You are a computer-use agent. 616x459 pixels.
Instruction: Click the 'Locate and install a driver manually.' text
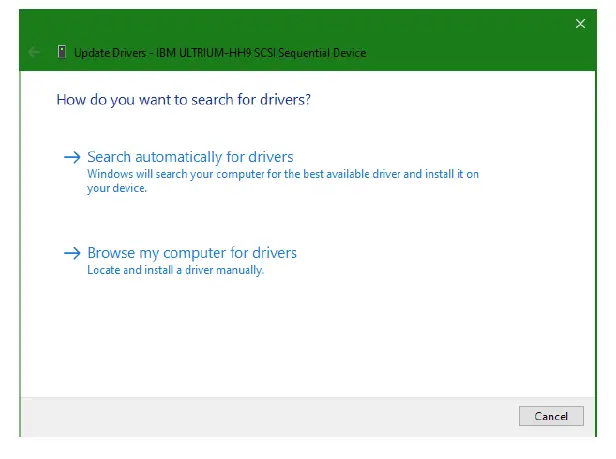(176, 270)
